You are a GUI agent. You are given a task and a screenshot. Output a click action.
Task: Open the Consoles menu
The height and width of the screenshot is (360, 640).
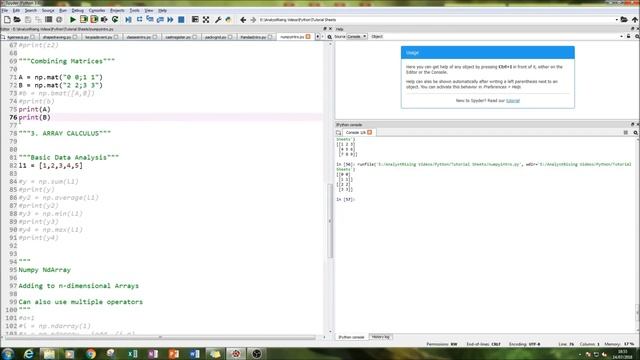(x=97, y=10)
